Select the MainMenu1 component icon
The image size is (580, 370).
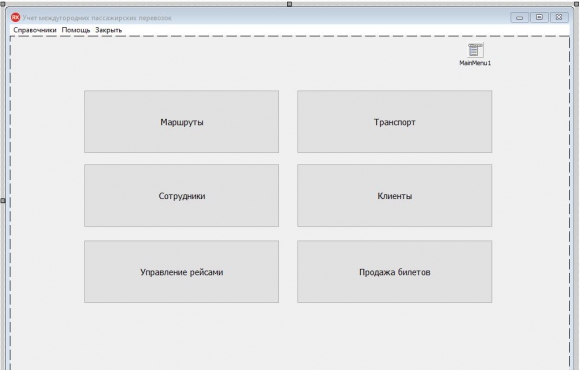tap(475, 50)
